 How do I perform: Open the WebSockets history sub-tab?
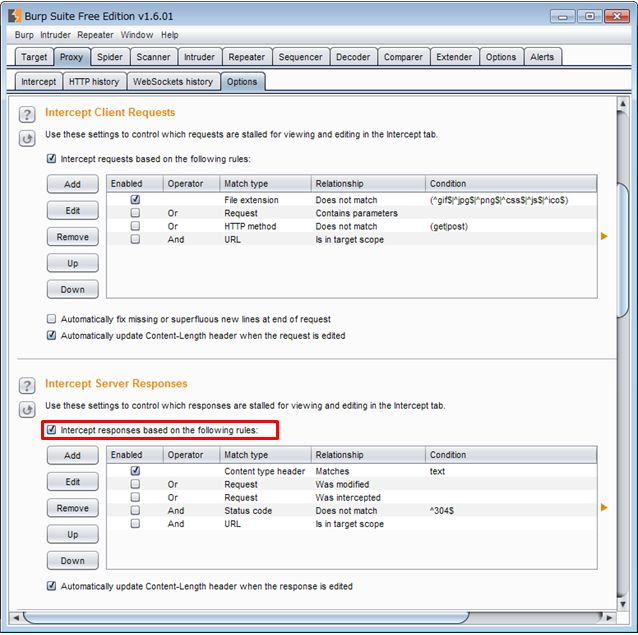pyautogui.click(x=173, y=82)
